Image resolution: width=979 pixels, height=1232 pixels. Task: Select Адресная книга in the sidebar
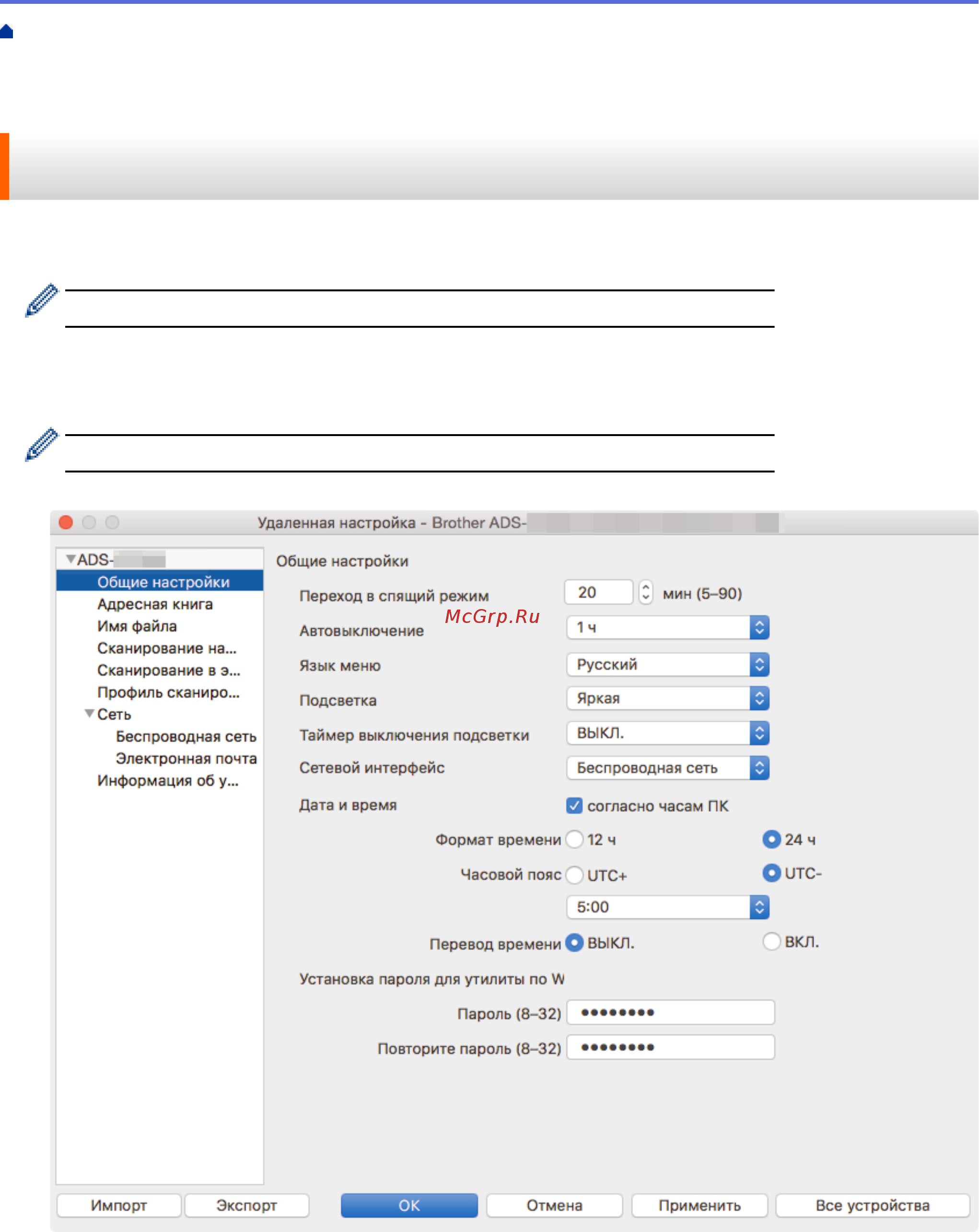(x=154, y=604)
